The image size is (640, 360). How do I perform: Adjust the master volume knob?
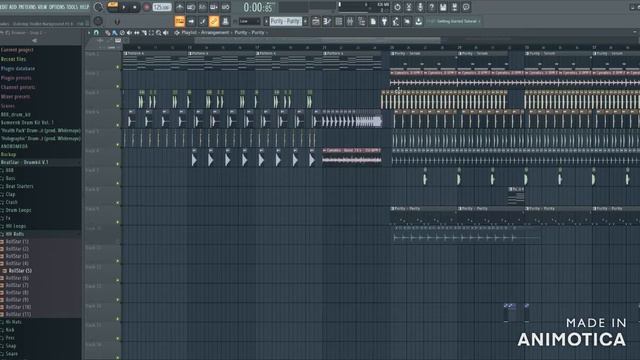click(x=98, y=7)
